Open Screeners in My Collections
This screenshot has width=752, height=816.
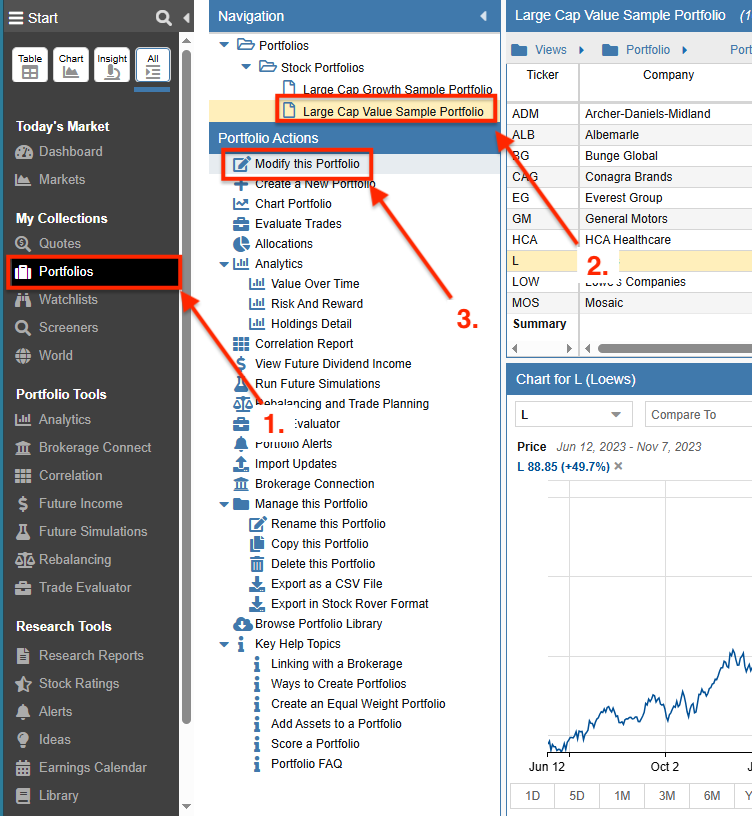tap(68, 328)
